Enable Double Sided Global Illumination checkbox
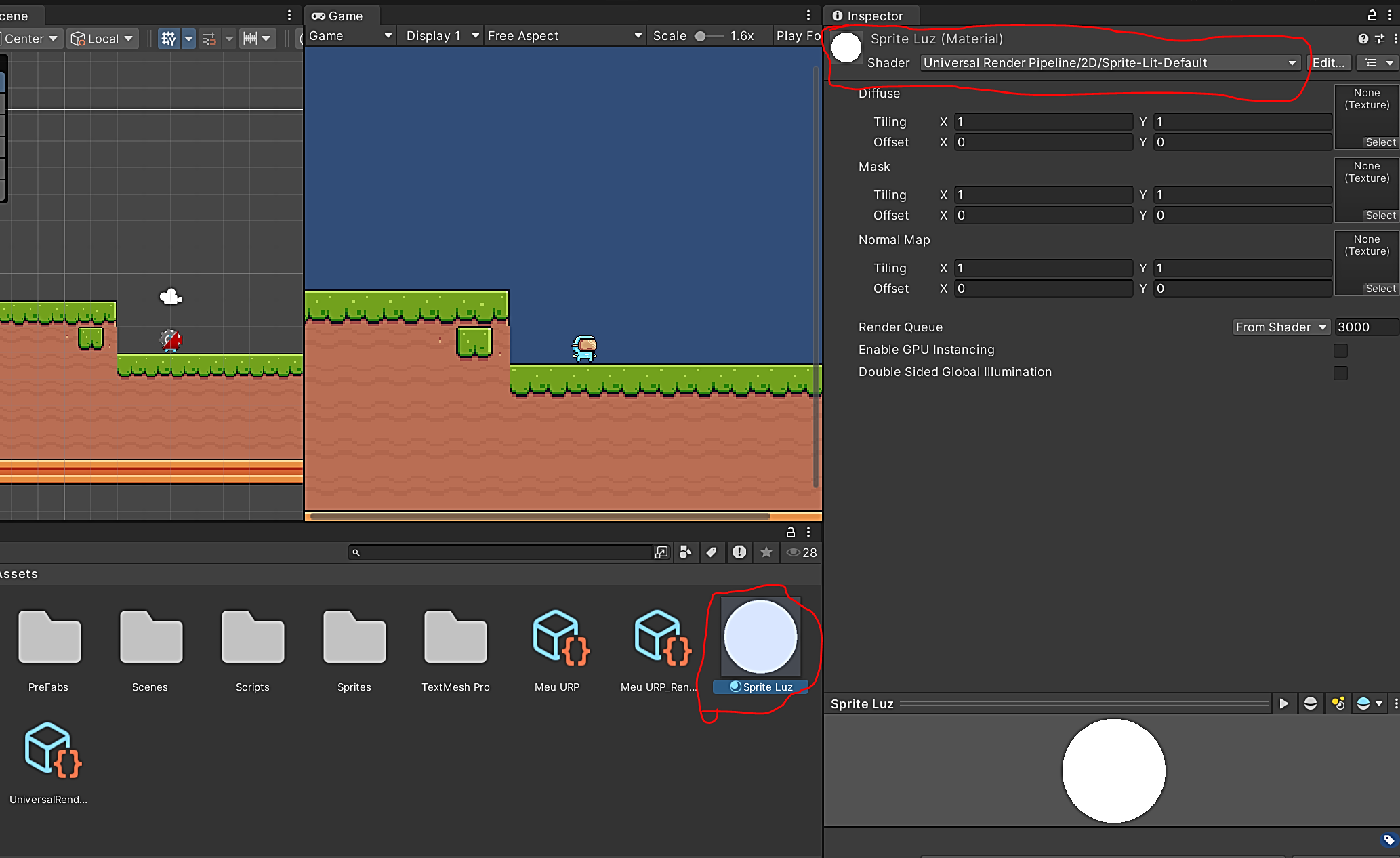 click(x=1340, y=373)
